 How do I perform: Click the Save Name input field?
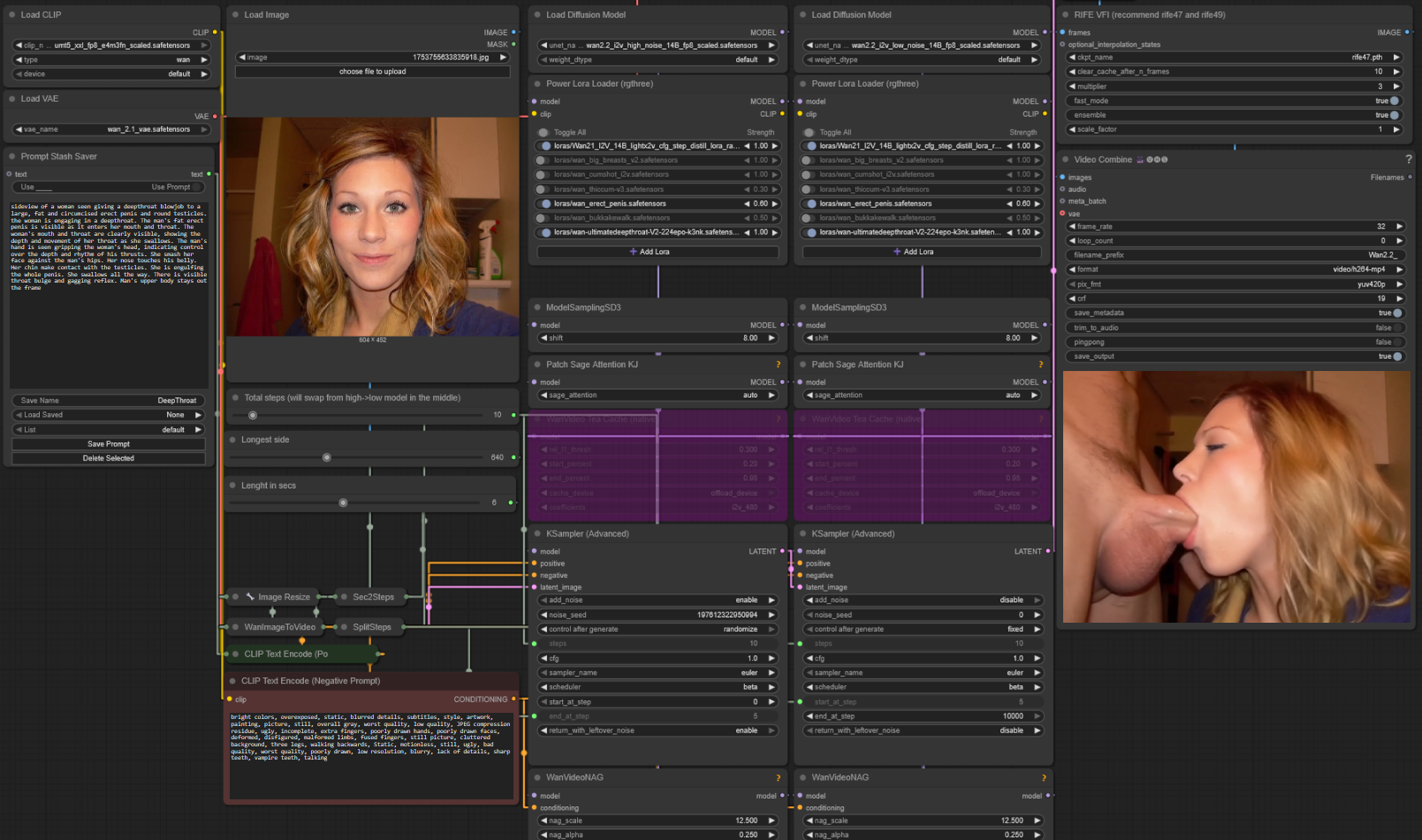[x=108, y=401]
